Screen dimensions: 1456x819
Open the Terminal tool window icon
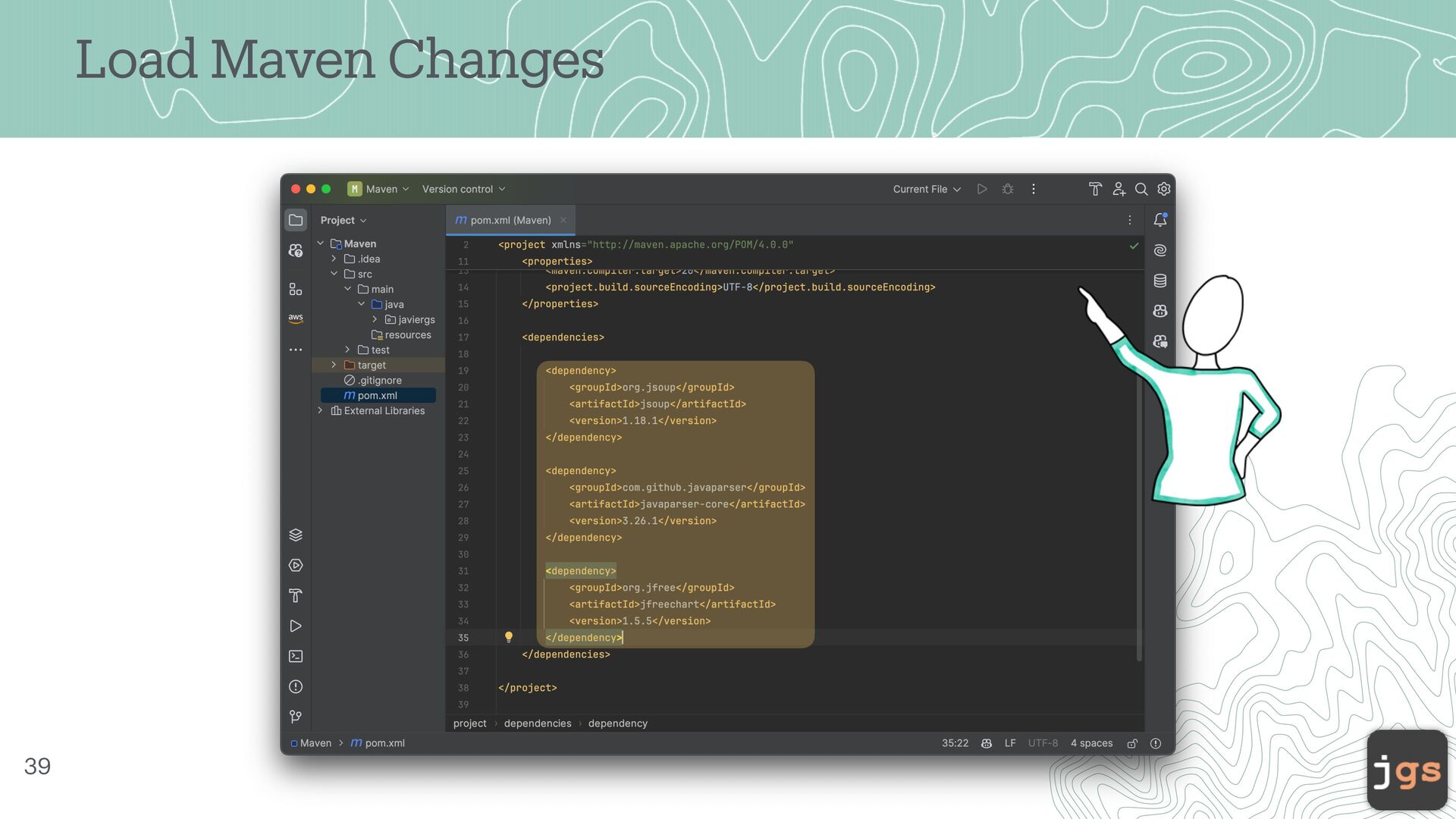point(296,656)
